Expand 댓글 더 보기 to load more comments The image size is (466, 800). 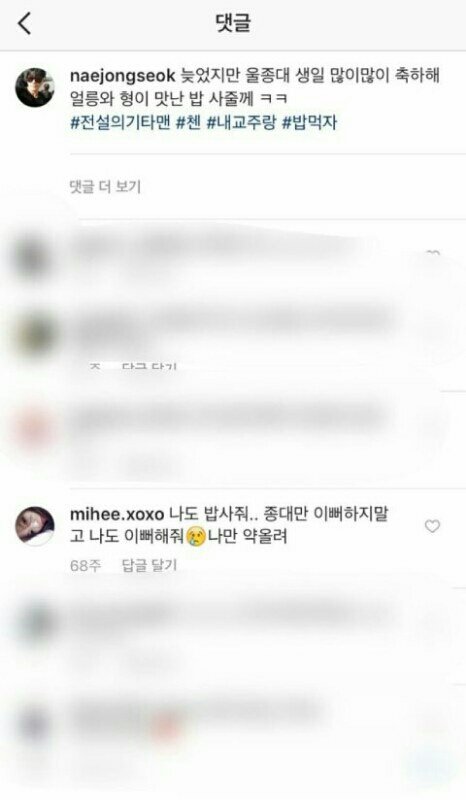(105, 187)
